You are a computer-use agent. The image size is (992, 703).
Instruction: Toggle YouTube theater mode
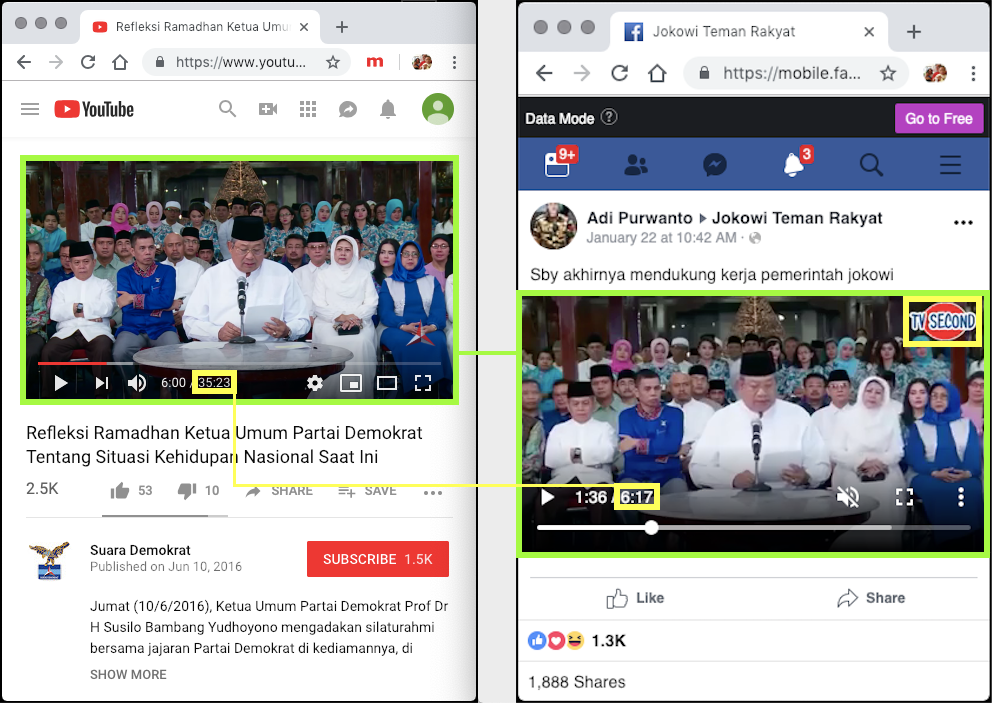click(386, 382)
